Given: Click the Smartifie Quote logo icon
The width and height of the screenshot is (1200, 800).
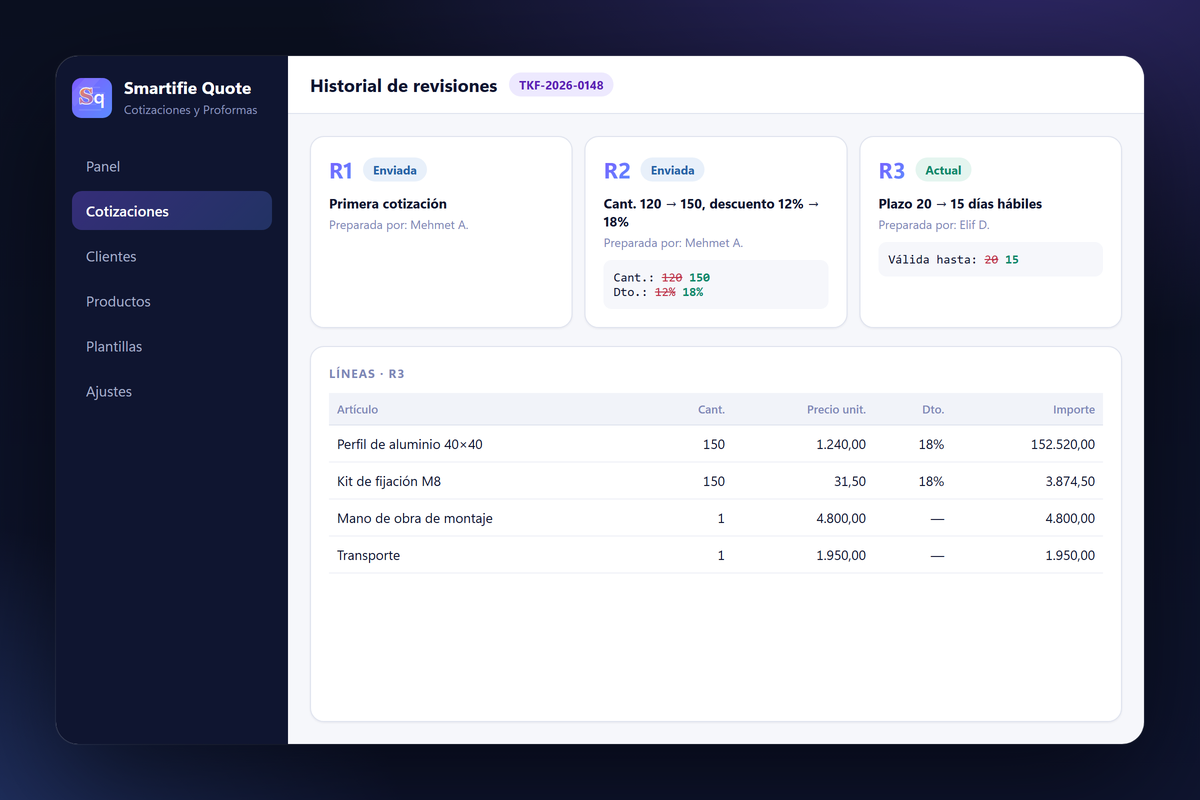Looking at the screenshot, I should tap(92, 98).
